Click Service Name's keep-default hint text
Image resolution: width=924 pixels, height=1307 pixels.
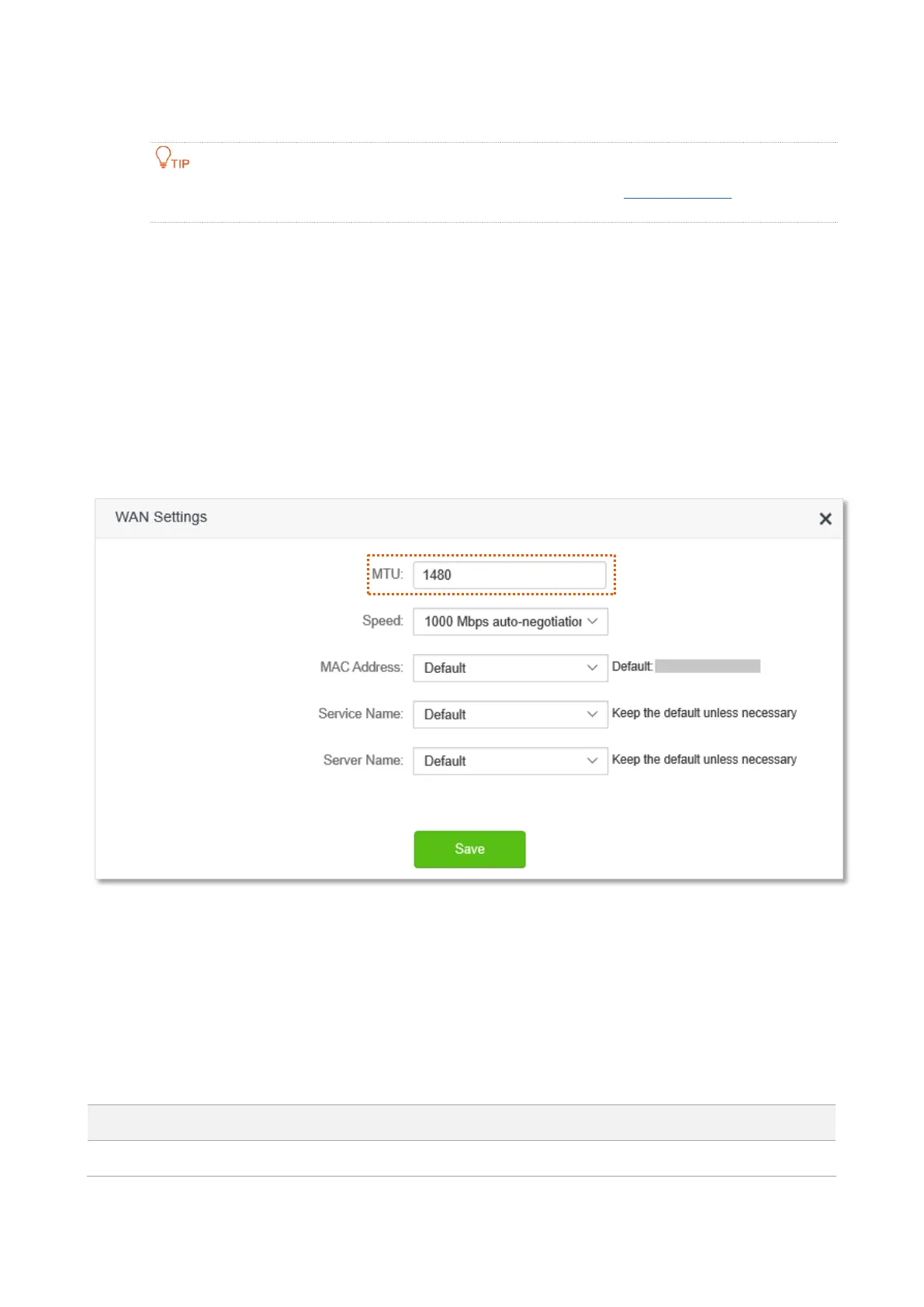[704, 713]
